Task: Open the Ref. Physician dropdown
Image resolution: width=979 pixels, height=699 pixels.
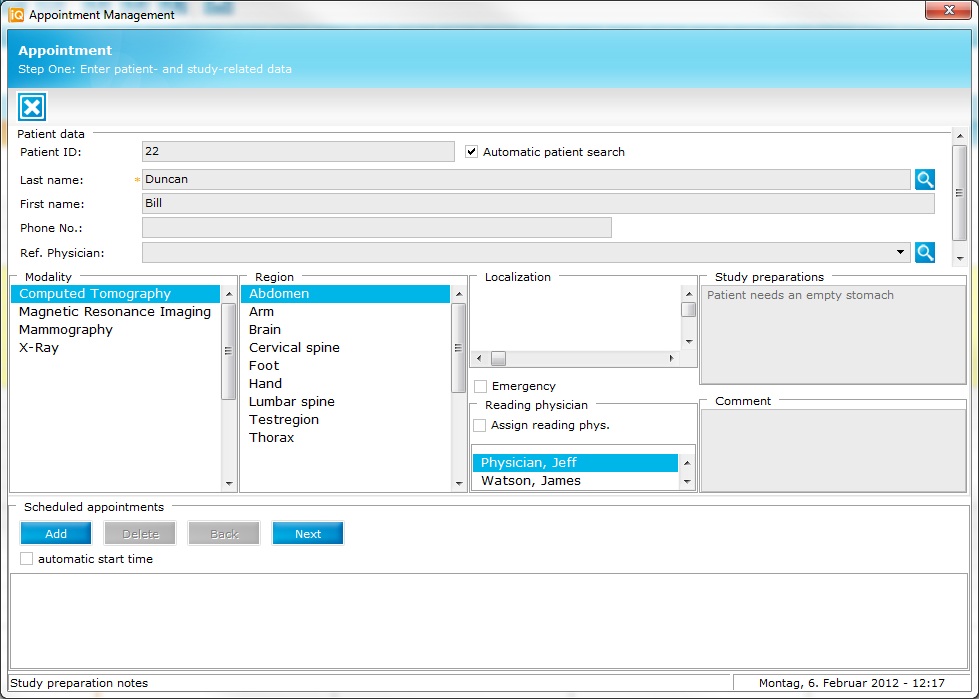Action: [901, 253]
